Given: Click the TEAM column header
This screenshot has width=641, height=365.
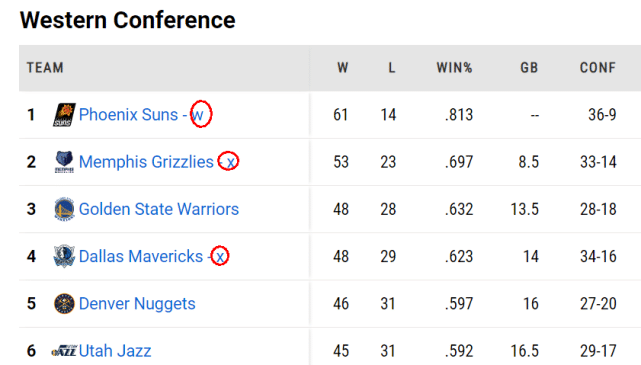Looking at the screenshot, I should pyautogui.click(x=45, y=67).
